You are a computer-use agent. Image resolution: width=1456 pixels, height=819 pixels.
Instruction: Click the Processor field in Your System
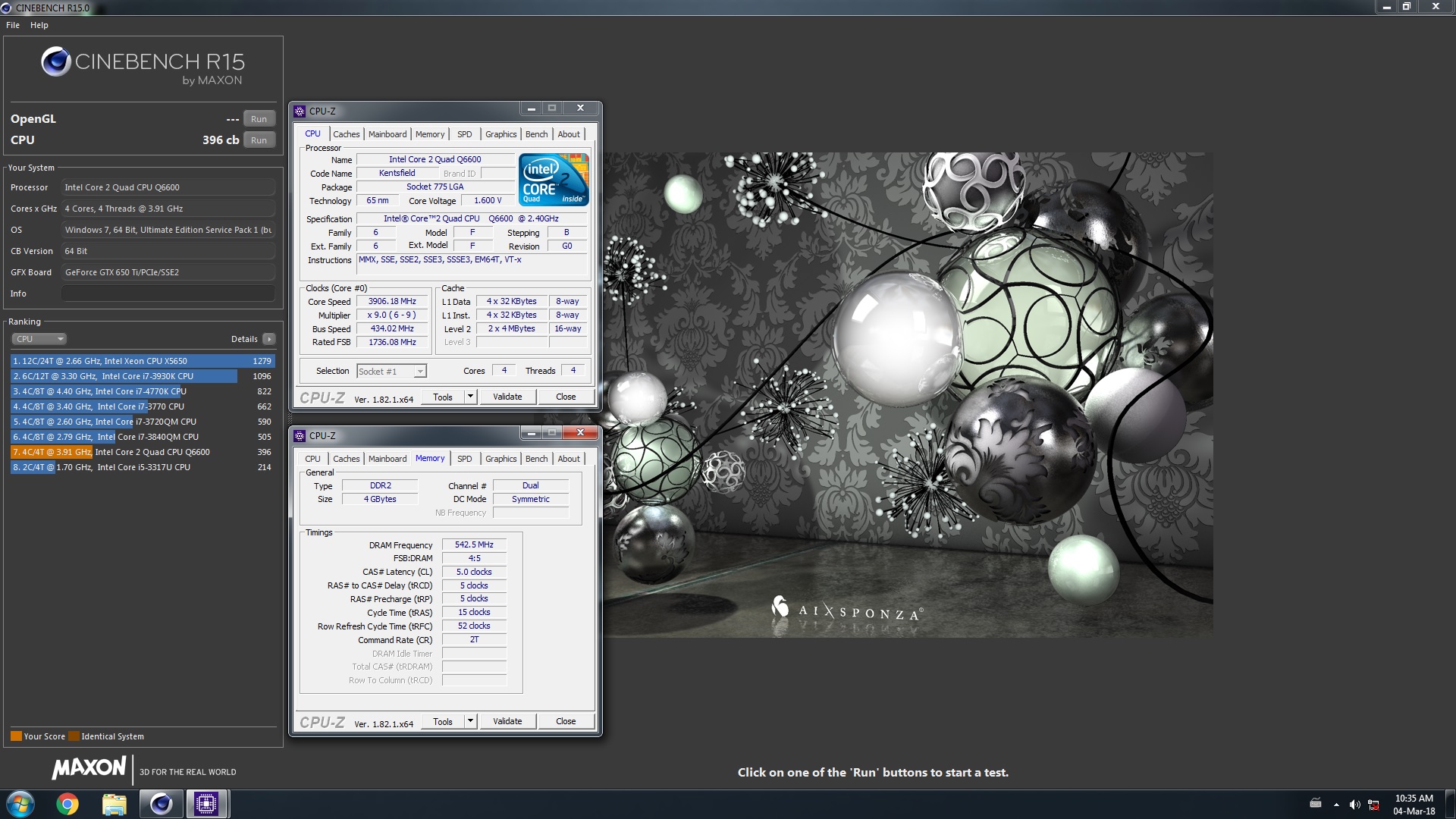coord(168,187)
